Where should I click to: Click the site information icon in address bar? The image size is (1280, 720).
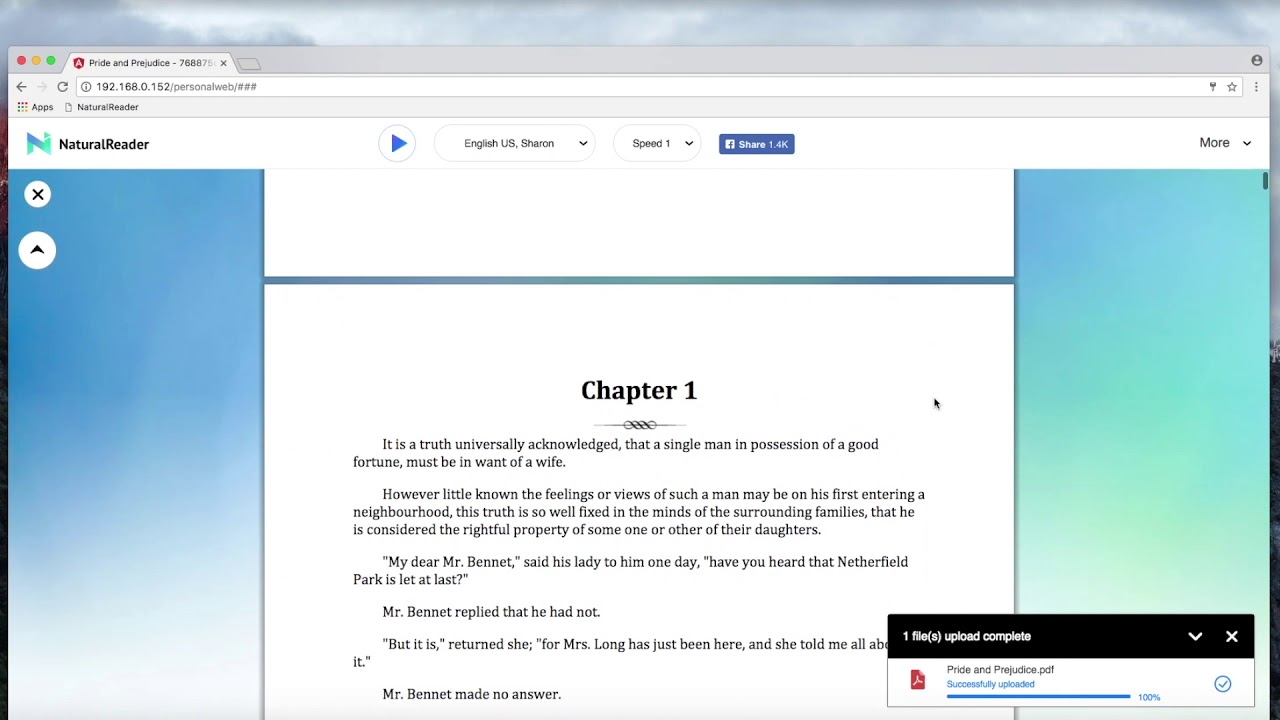coord(86,87)
